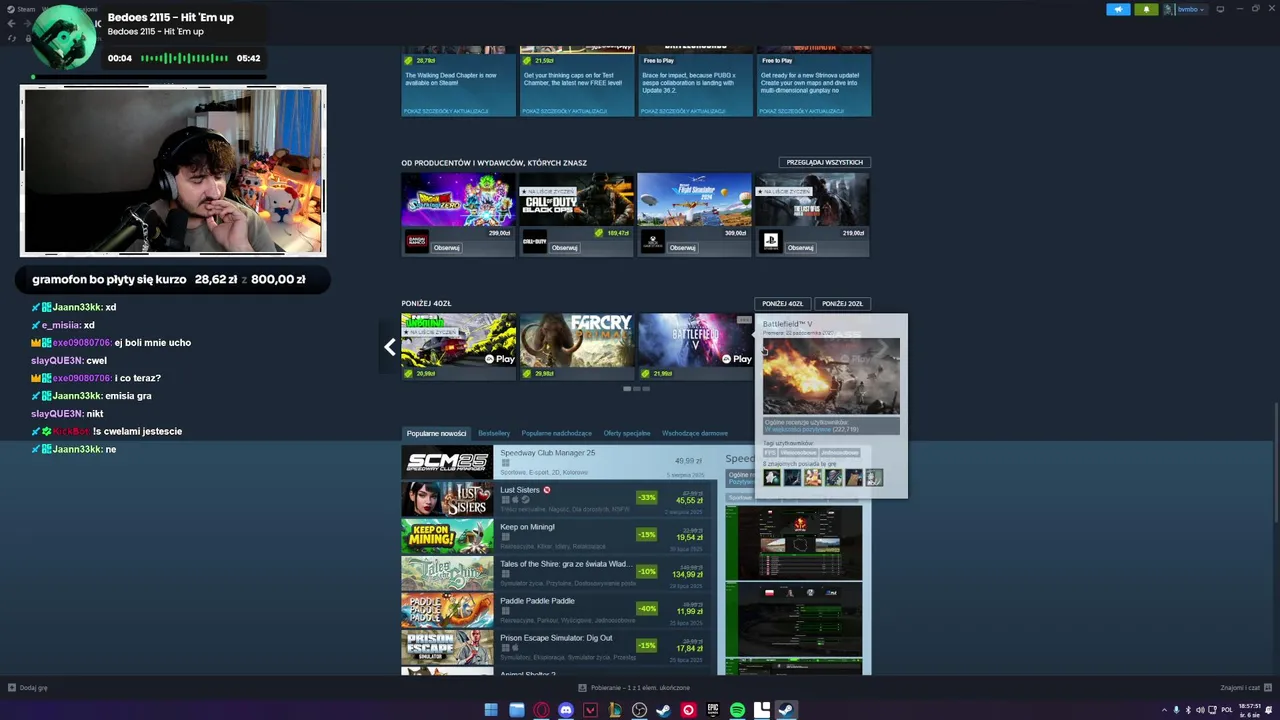
Task: Open Paddle Paddle Paddle list entry
Action: 559,609
